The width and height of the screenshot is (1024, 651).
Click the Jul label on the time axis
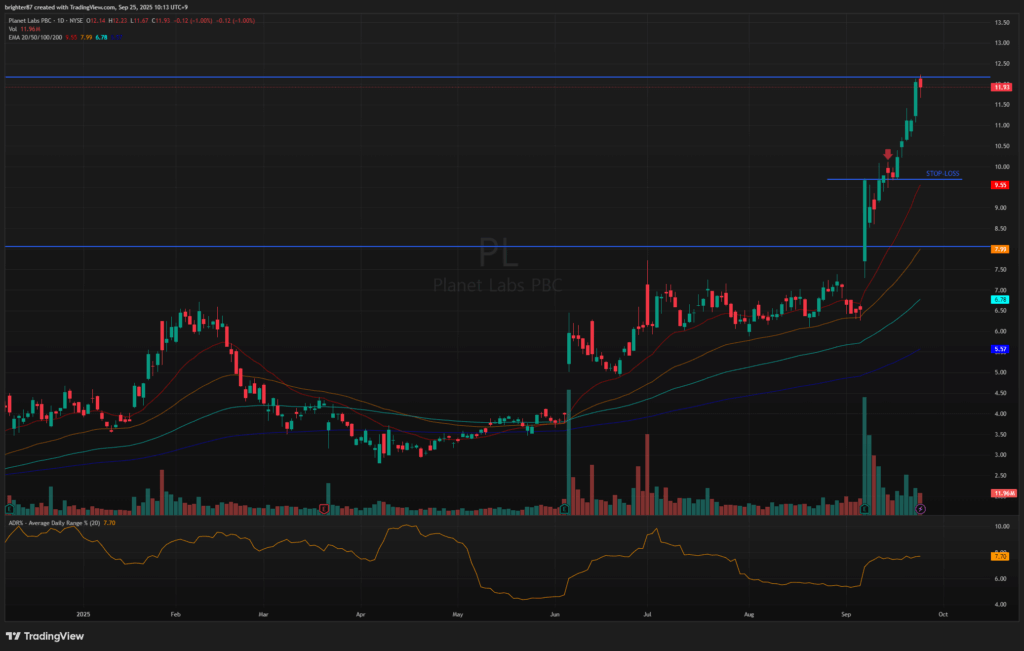point(647,614)
